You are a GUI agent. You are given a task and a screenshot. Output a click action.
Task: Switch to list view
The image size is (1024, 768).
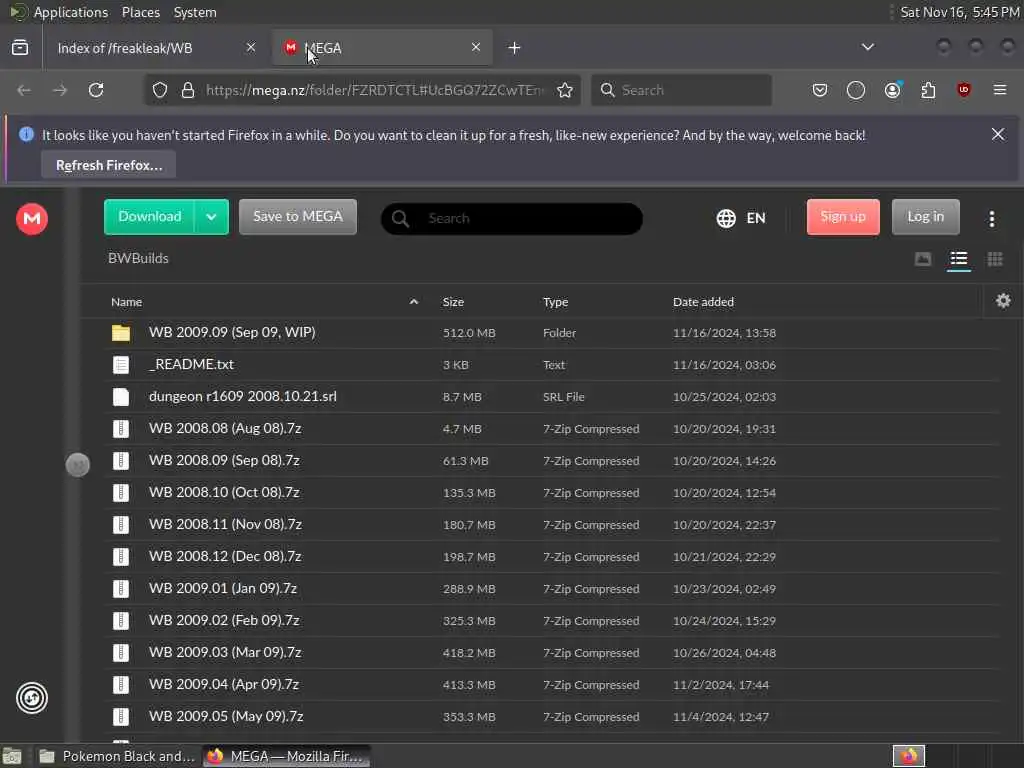tap(959, 259)
